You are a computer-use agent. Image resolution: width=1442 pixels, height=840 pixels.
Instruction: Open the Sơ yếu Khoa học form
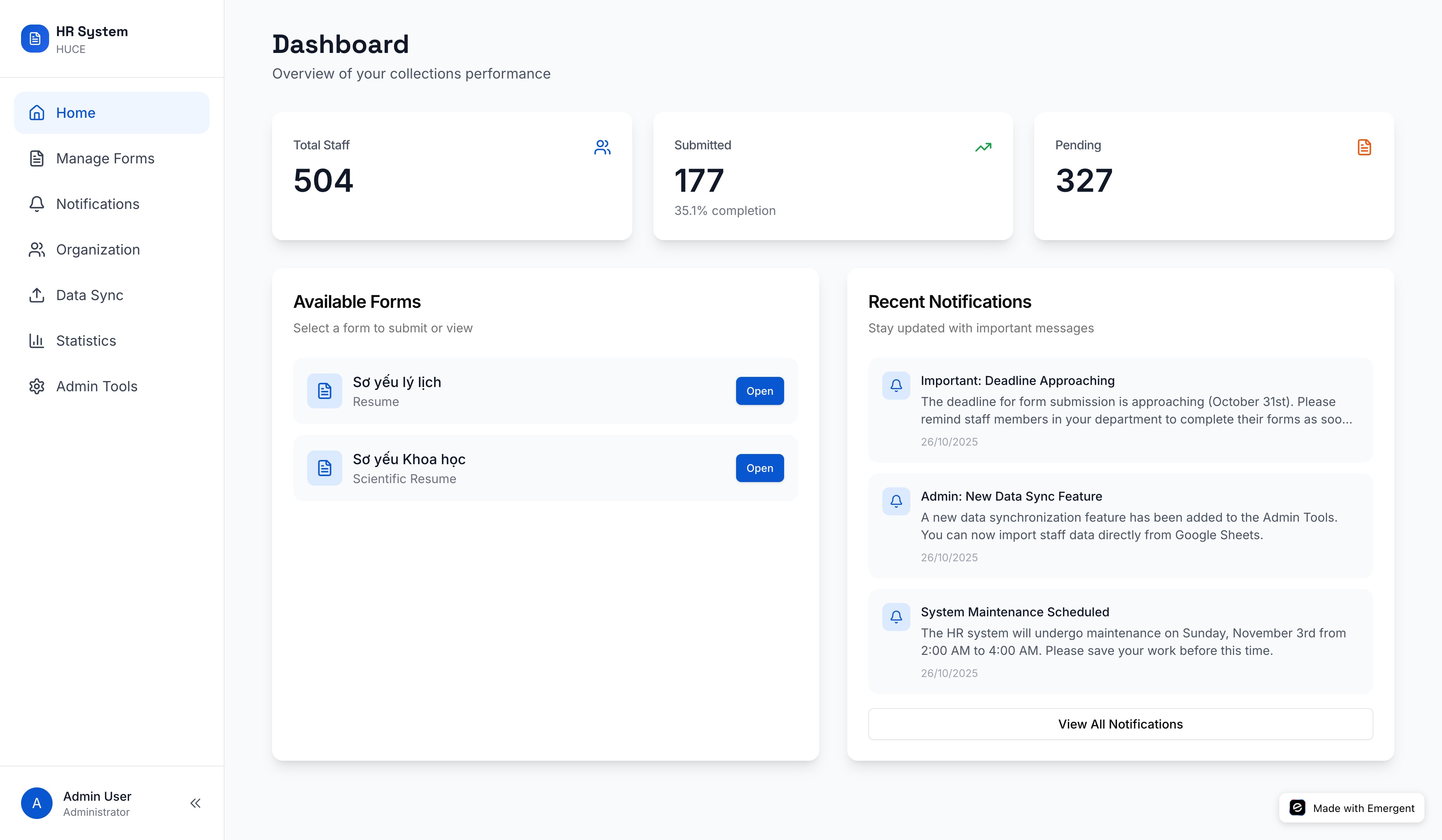pos(759,468)
